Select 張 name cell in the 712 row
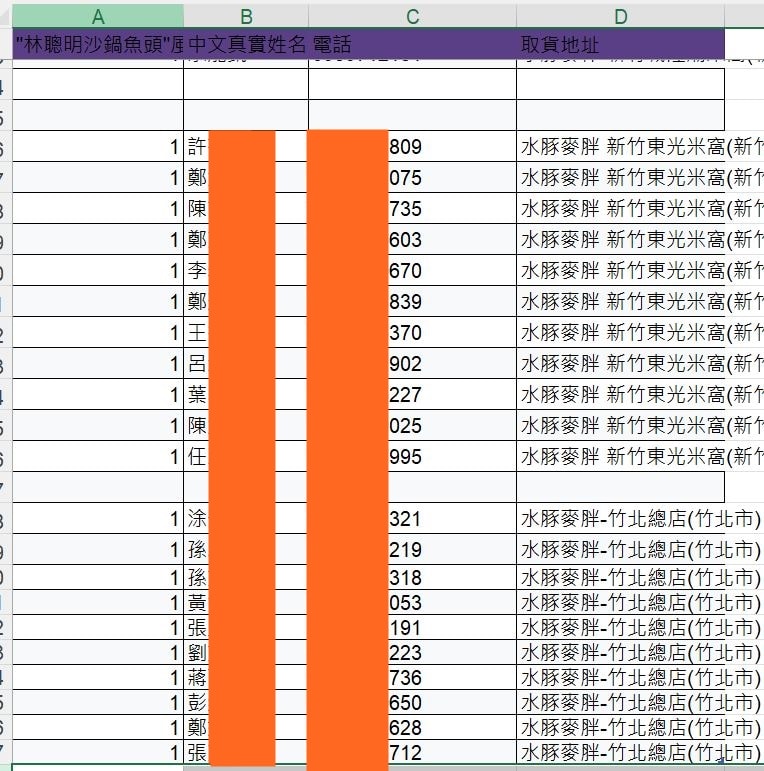 (246, 752)
